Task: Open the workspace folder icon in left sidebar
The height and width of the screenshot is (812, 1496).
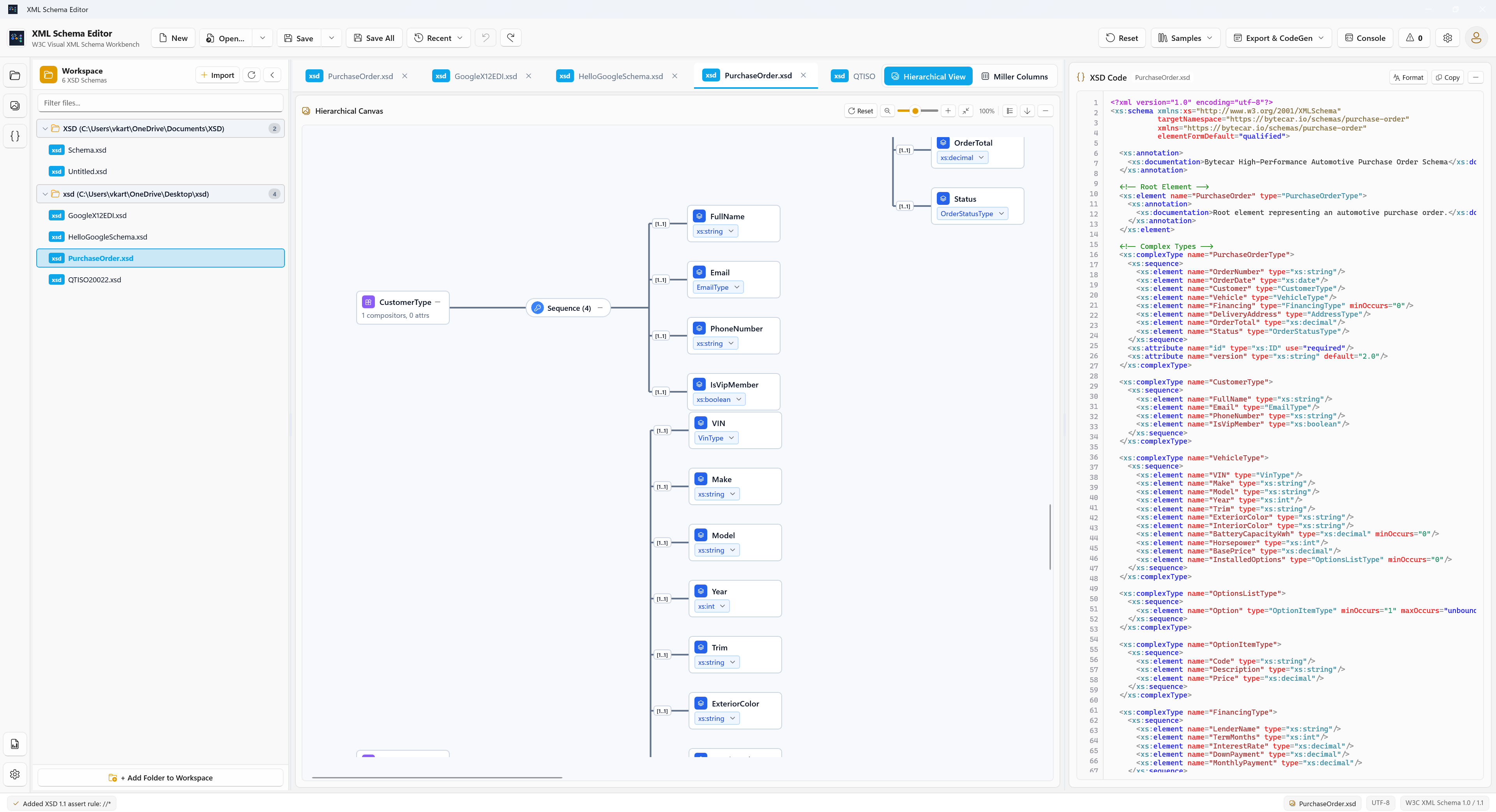Action: 15,76
